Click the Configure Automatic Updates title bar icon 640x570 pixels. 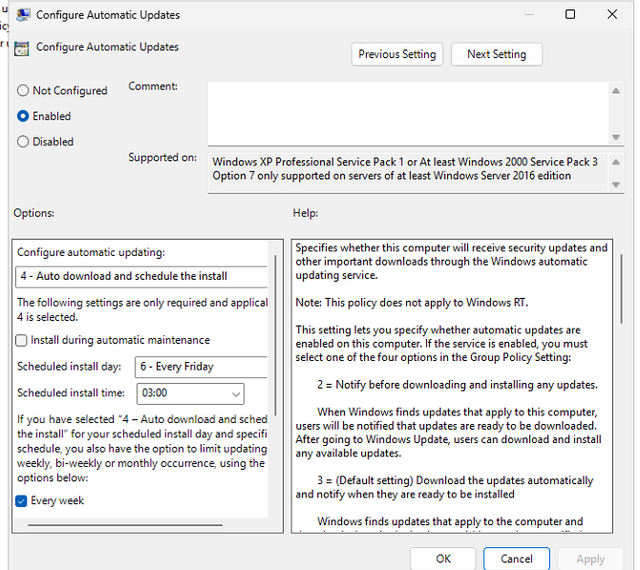pos(23,15)
